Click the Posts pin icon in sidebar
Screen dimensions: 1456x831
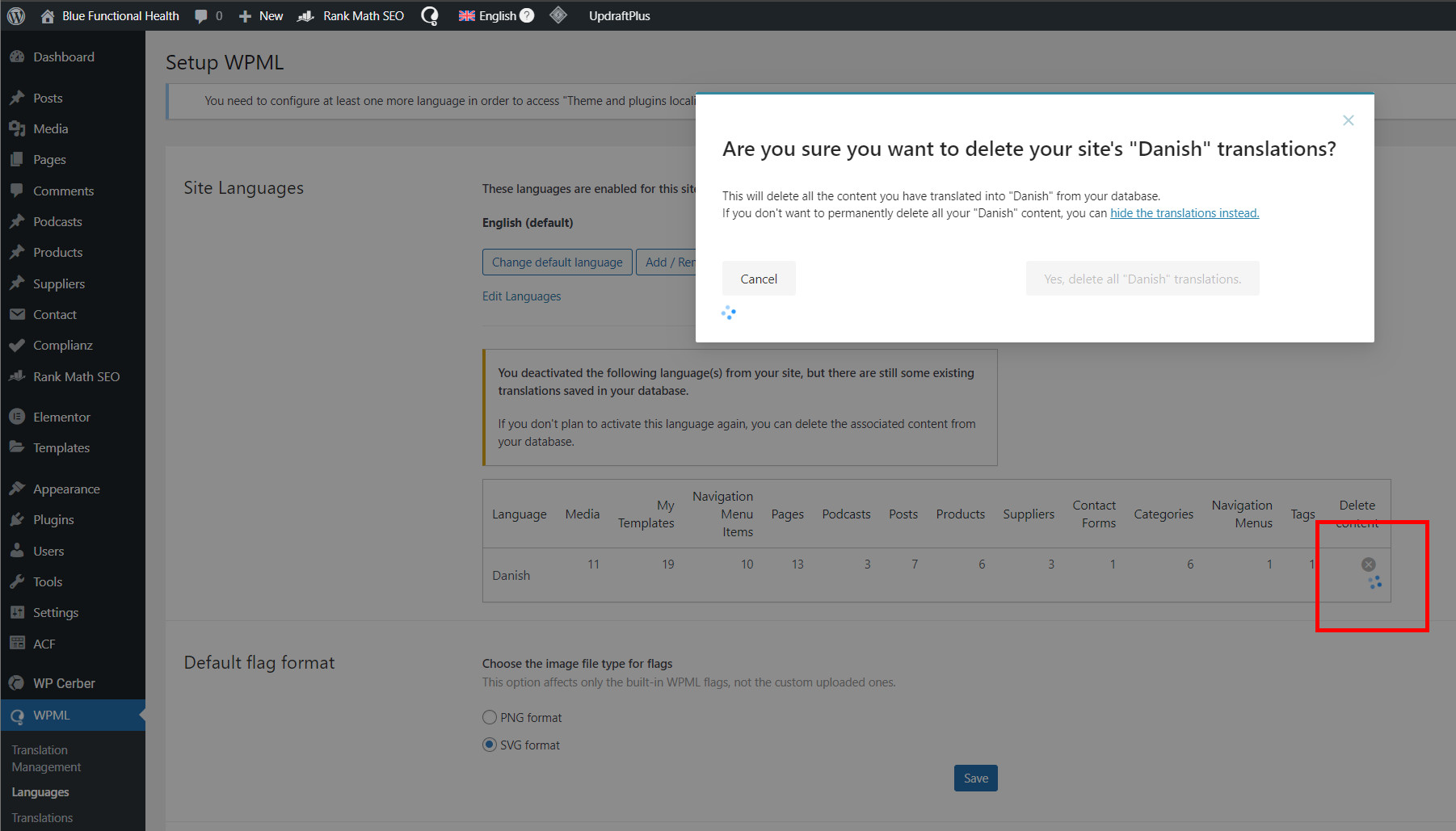coord(17,98)
